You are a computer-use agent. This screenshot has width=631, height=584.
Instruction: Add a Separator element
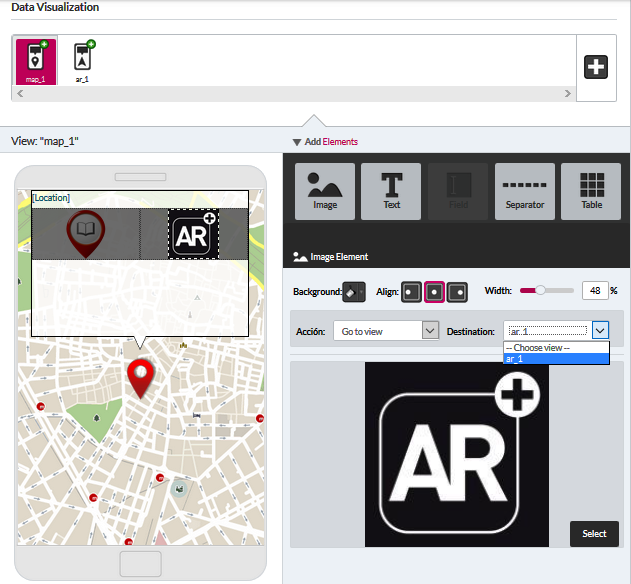click(x=525, y=191)
